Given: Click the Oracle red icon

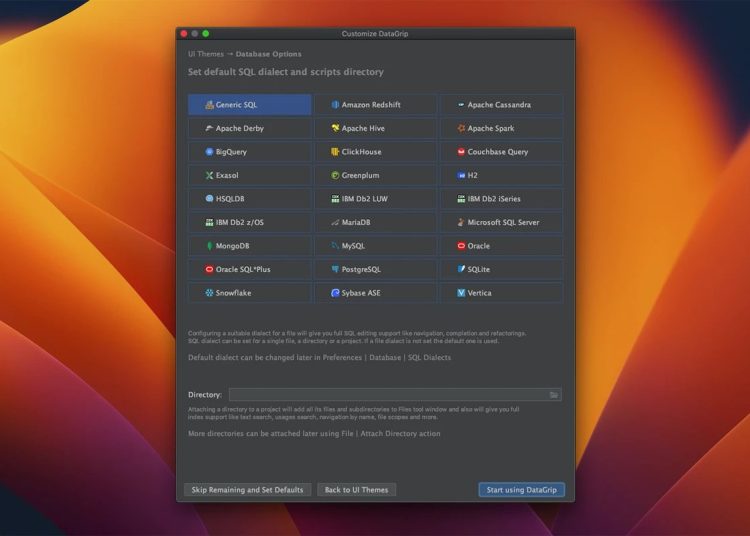Looking at the screenshot, I should pyautogui.click(x=461, y=246).
